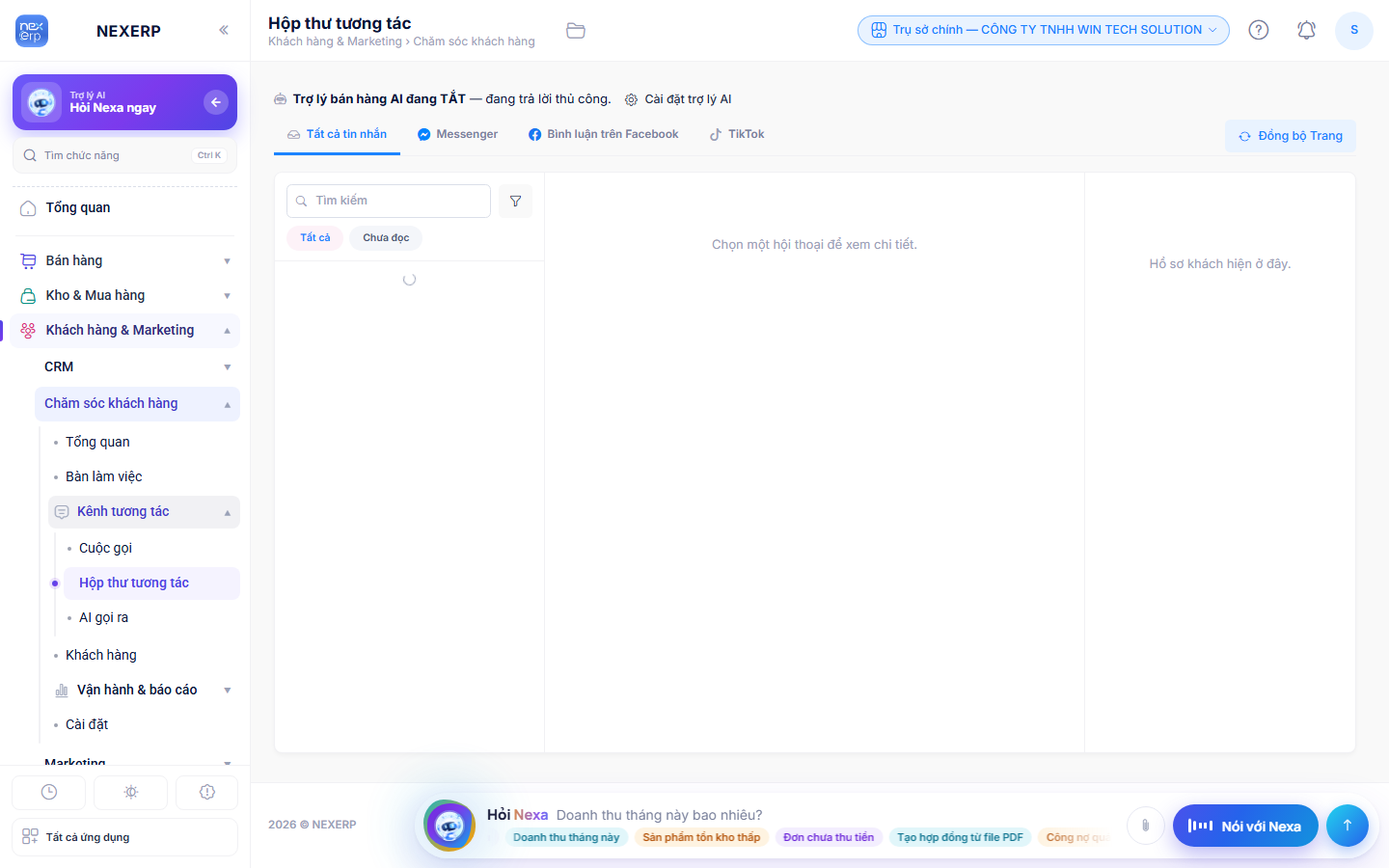Viewport: 1389px width, 868px height.
Task: Click the paperclip attachment icon
Action: [1145, 826]
